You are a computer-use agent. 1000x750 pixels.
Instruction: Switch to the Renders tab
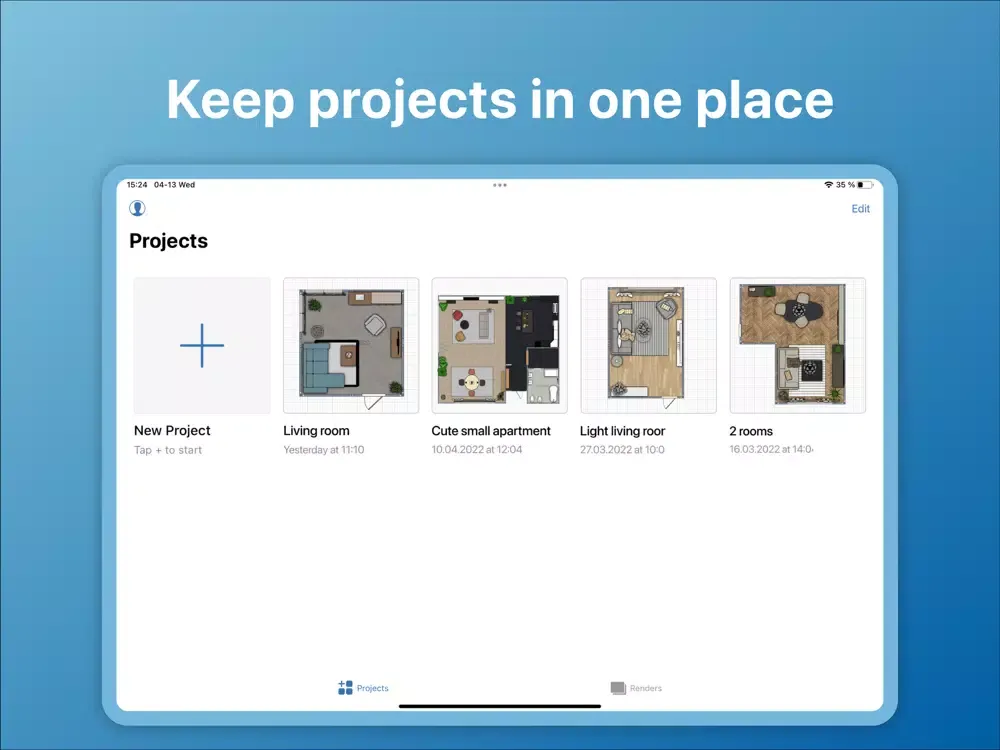[636, 688]
